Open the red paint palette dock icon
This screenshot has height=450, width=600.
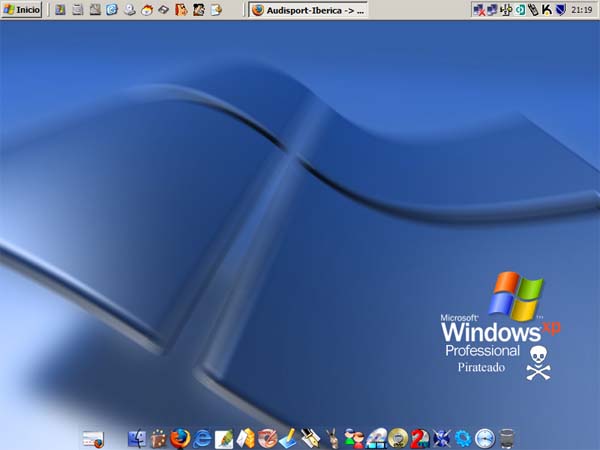267,439
